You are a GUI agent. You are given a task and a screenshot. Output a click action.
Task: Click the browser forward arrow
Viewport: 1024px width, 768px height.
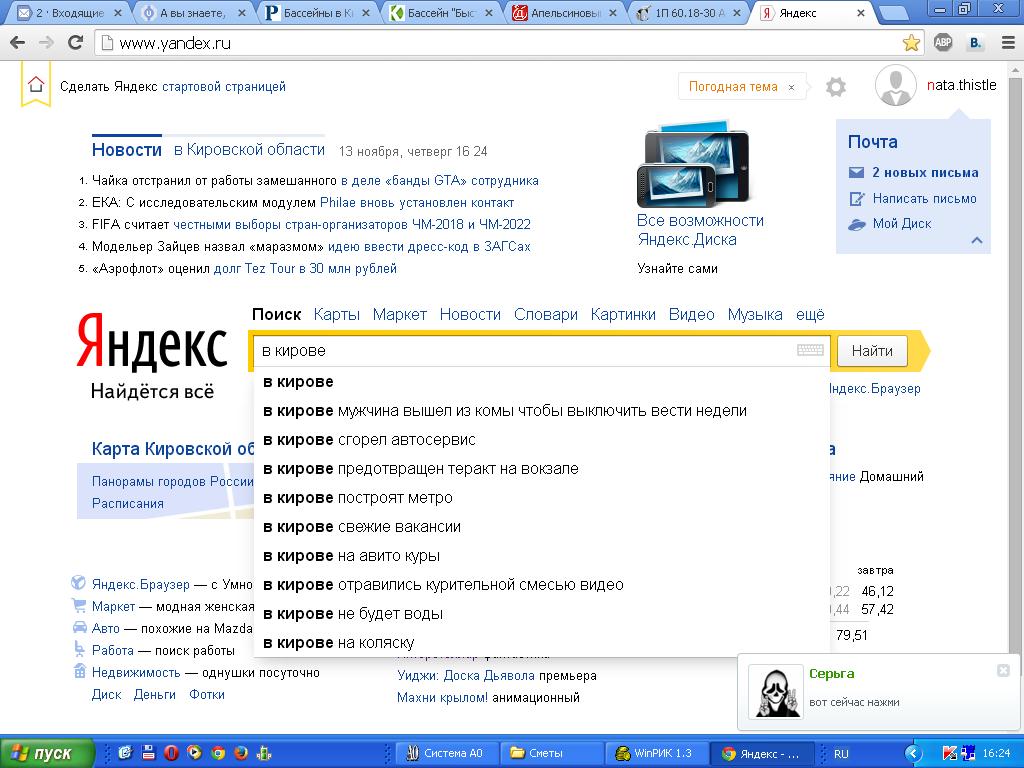46,43
